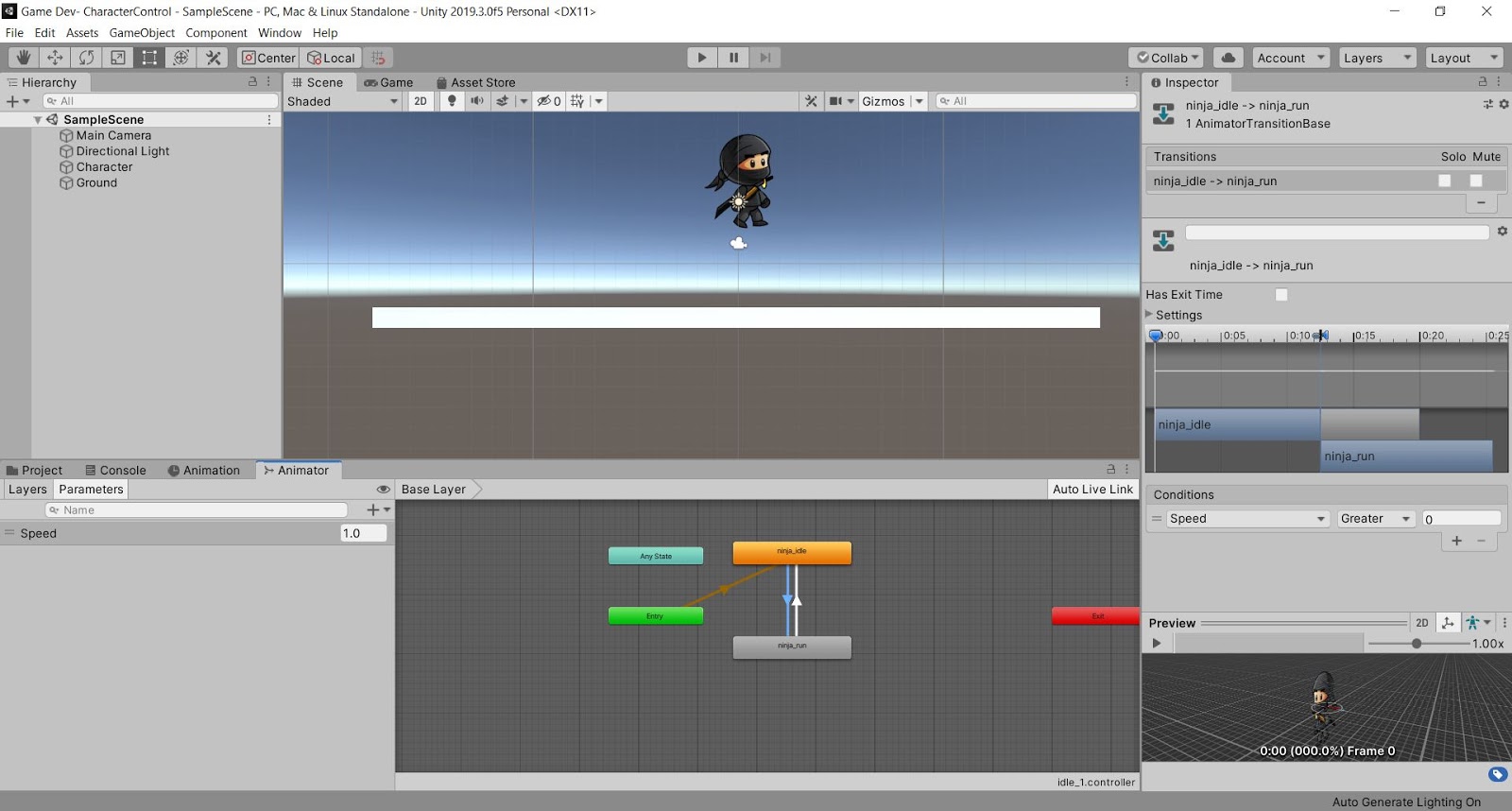Open the File menu
Screen dimensions: 1512x811
14,32
